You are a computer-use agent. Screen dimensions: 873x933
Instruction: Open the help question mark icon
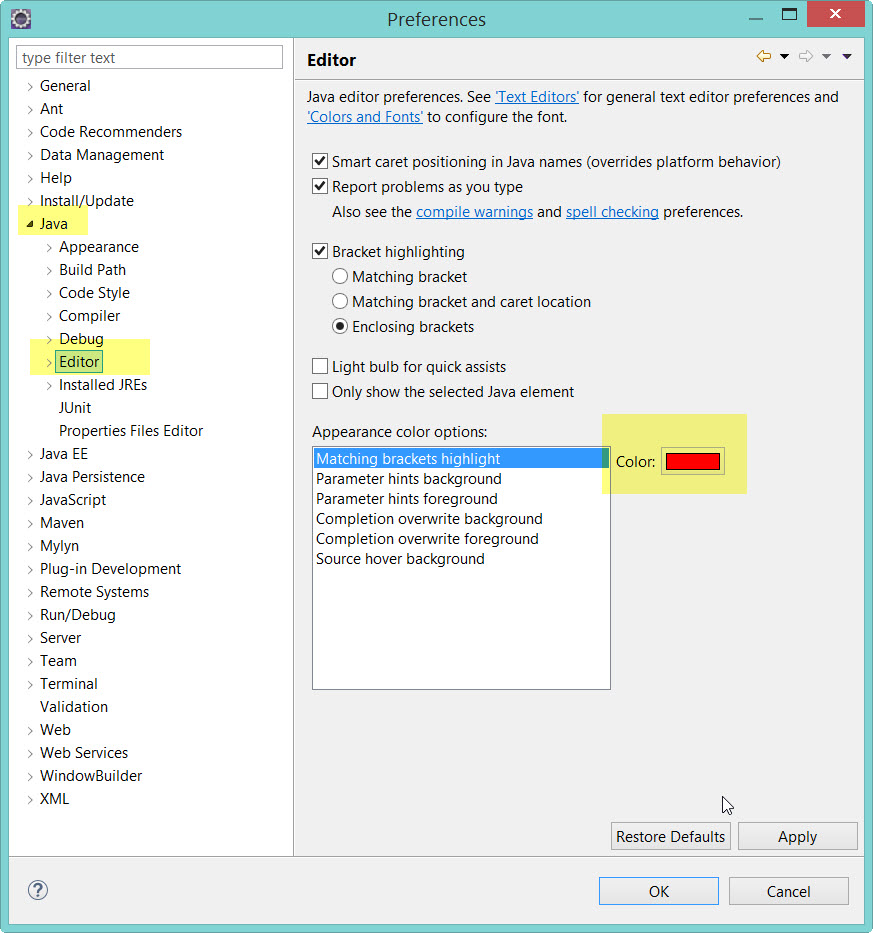pos(38,890)
